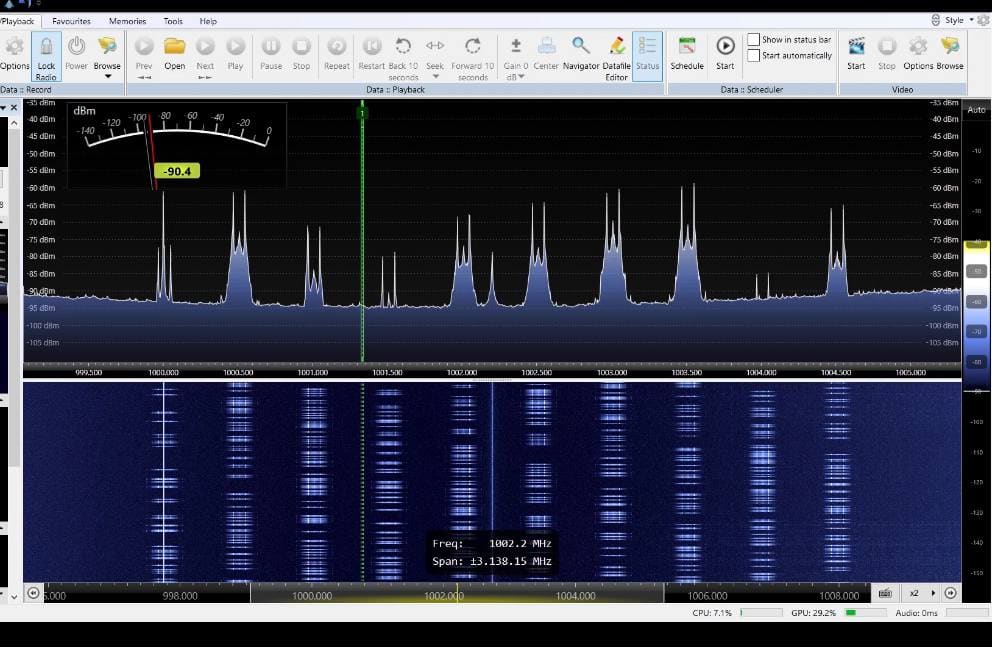Viewport: 992px width, 663px height.
Task: Enable Show in status bar checkbox
Action: point(753,39)
